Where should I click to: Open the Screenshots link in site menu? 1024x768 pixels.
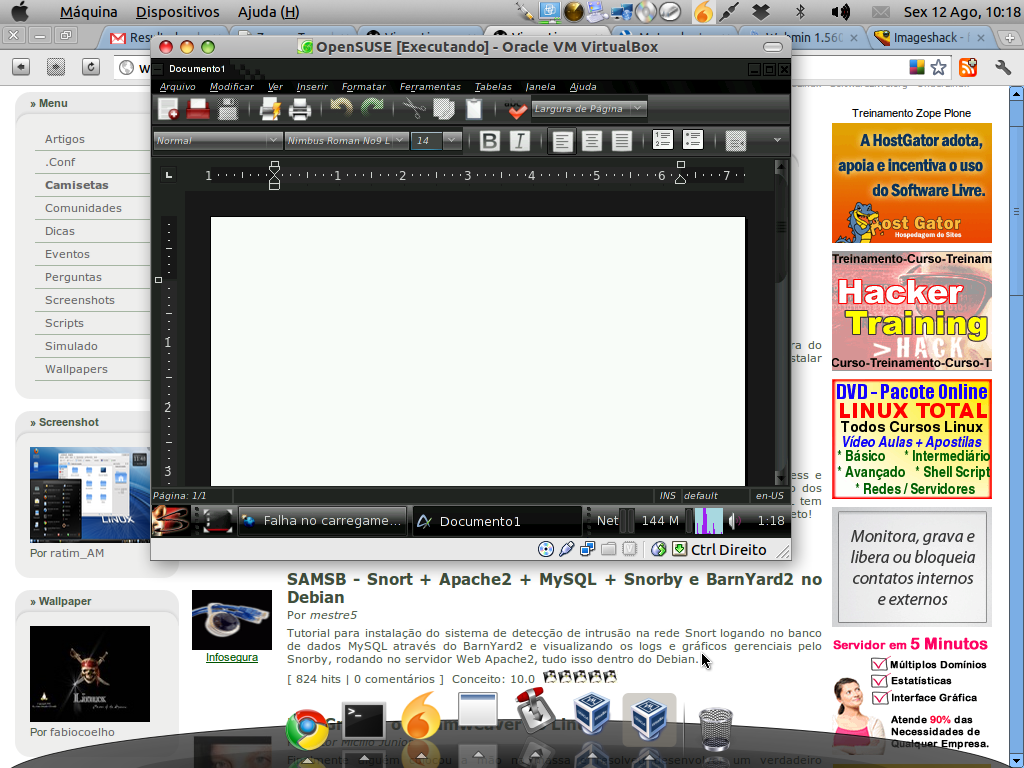[80, 300]
